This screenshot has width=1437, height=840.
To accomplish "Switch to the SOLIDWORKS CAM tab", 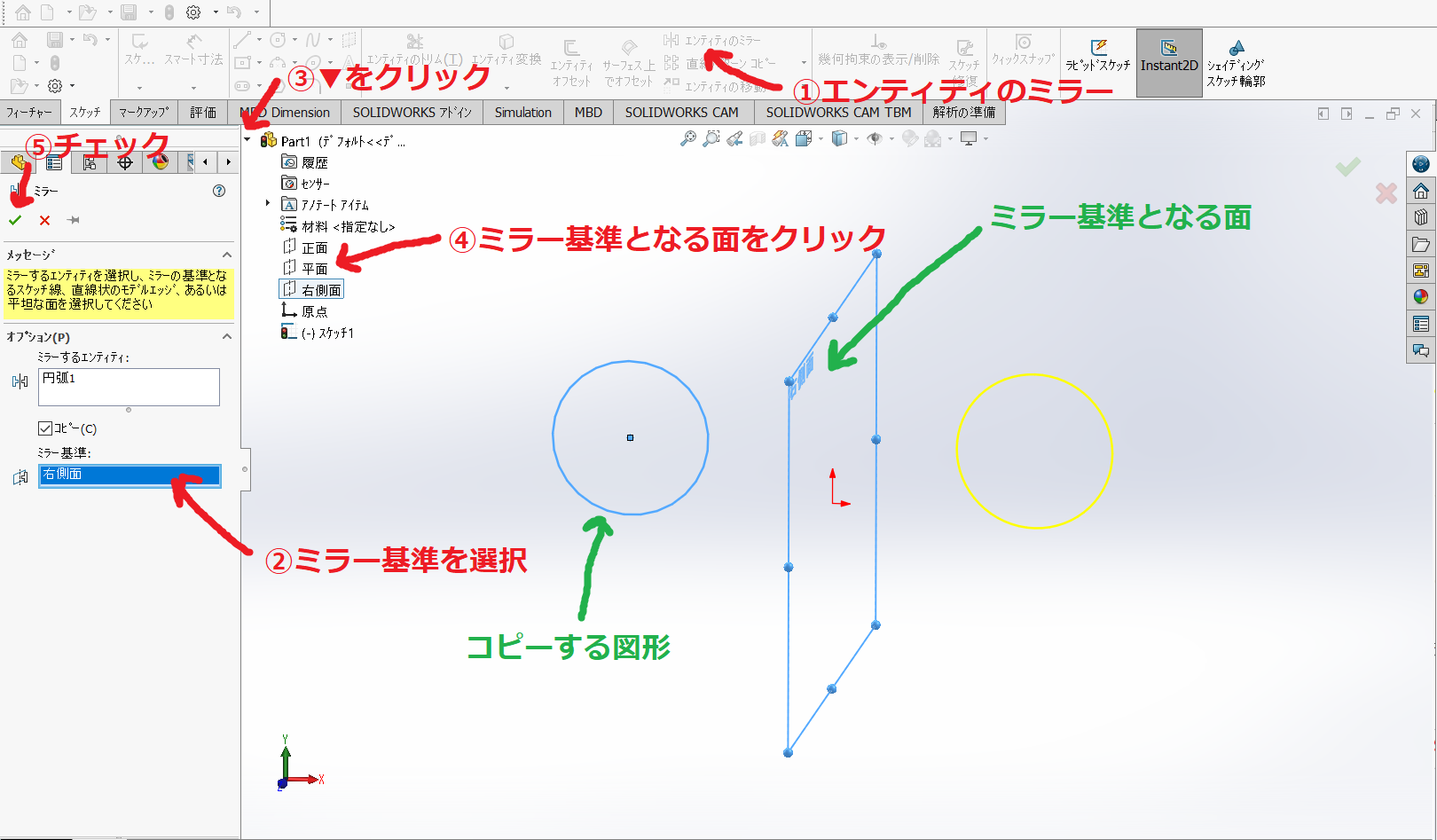I will coord(681,113).
